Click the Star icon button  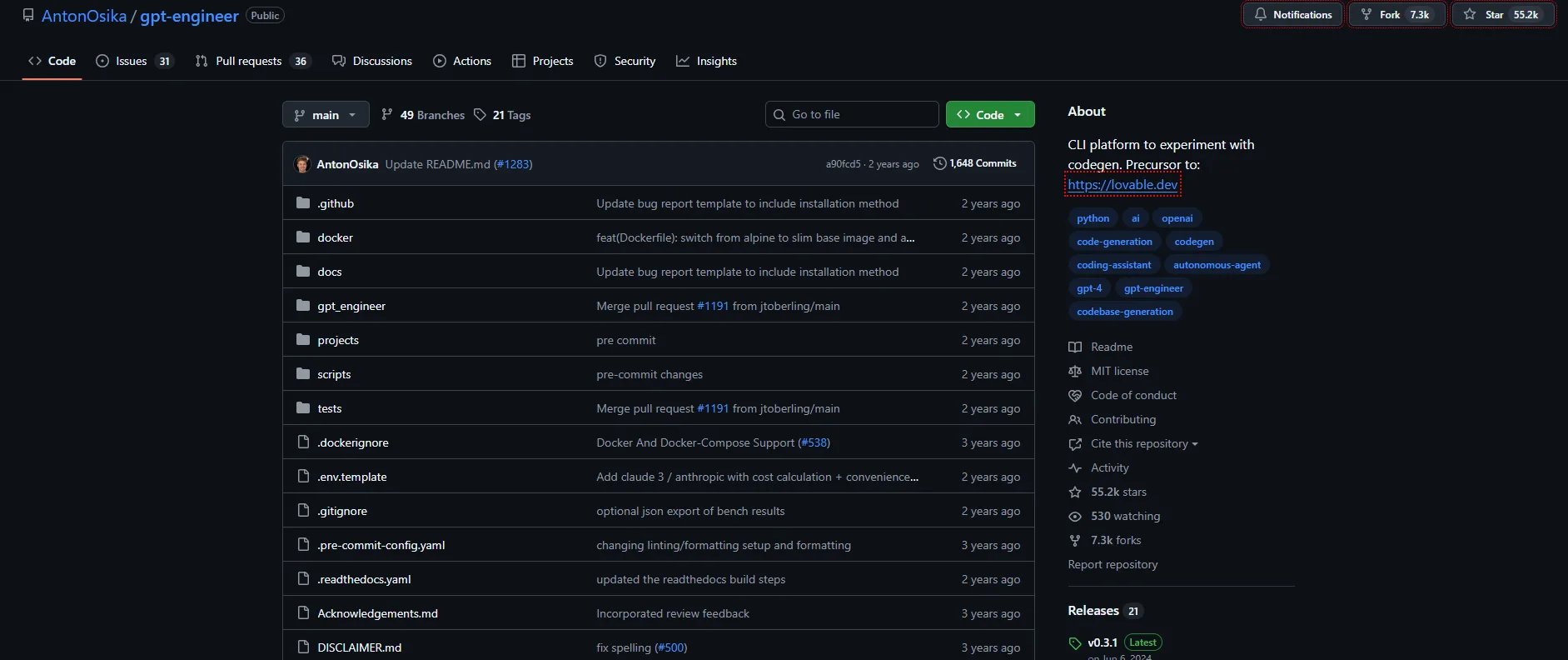pyautogui.click(x=1470, y=15)
